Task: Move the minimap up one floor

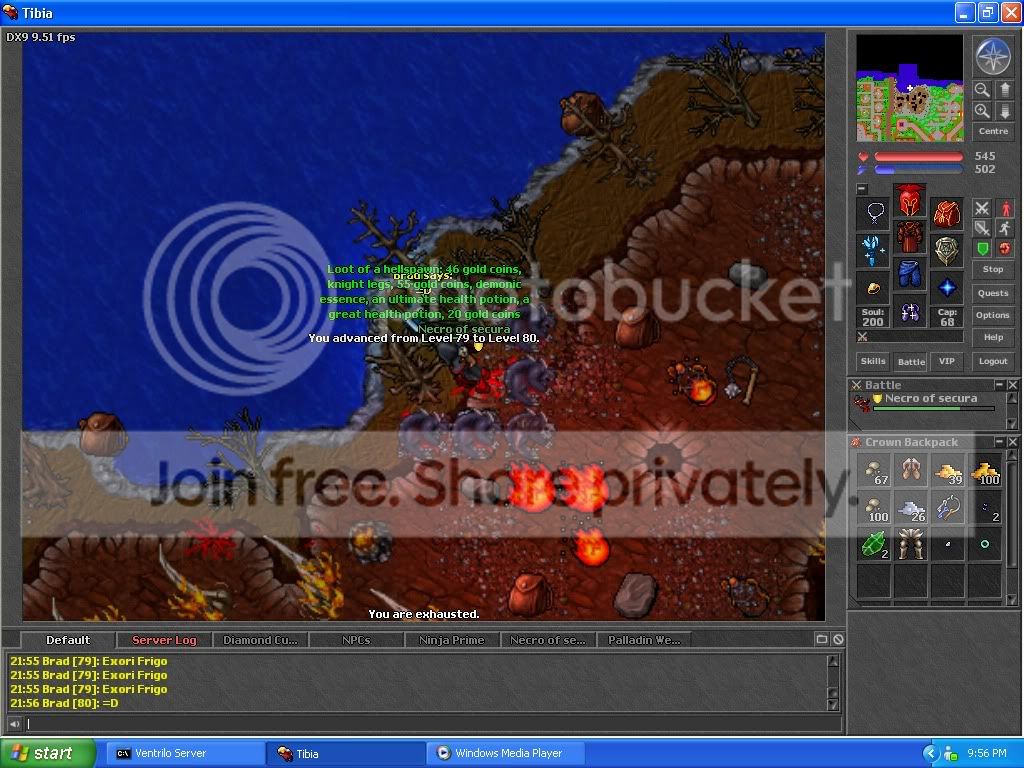Action: click(1004, 89)
